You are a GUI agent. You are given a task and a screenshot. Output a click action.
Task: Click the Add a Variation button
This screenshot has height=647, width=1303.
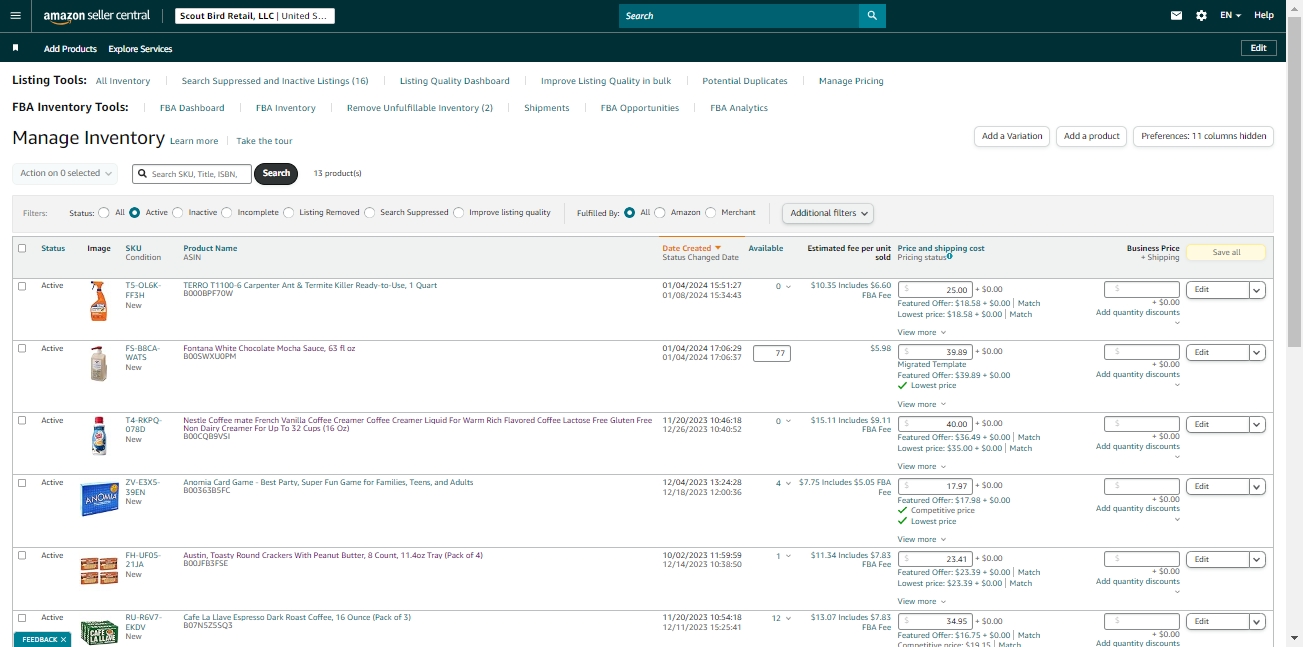tap(1012, 136)
